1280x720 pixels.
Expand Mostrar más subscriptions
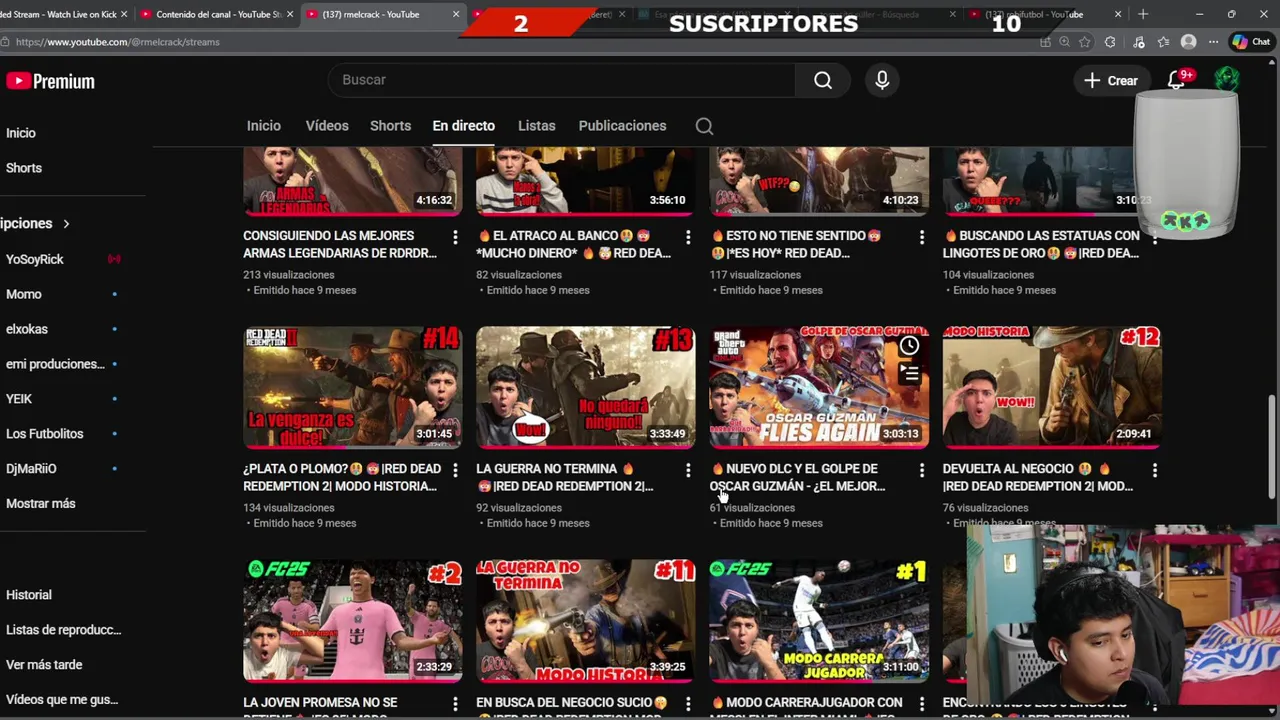click(x=40, y=504)
